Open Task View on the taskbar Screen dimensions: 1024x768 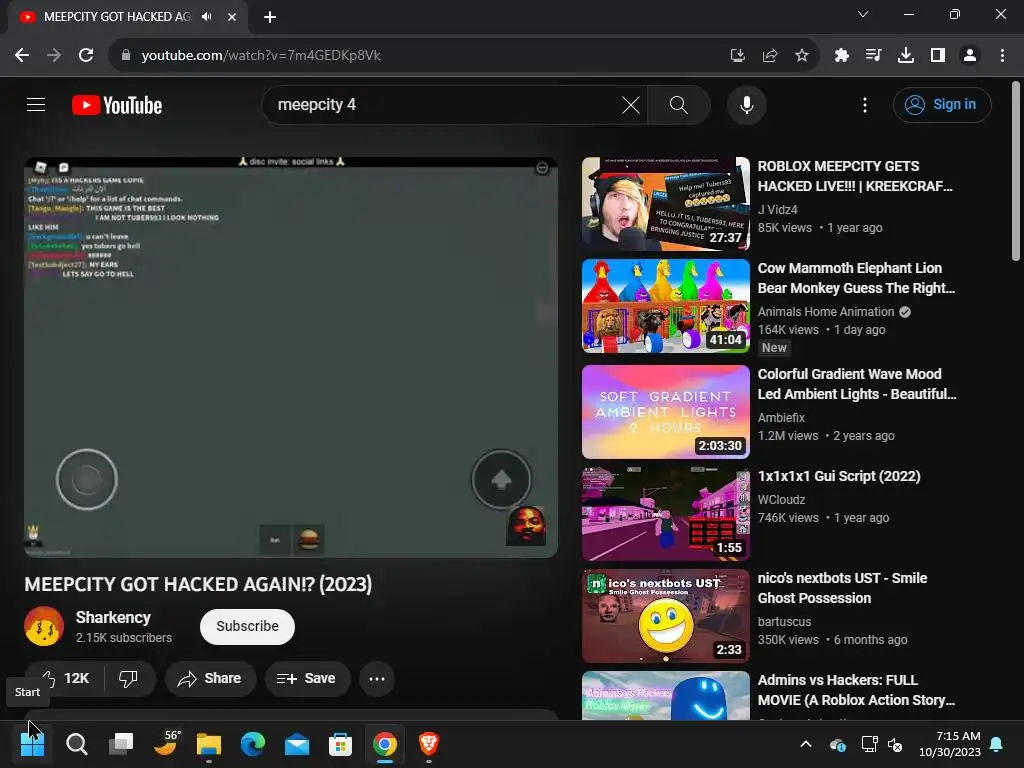pos(121,744)
